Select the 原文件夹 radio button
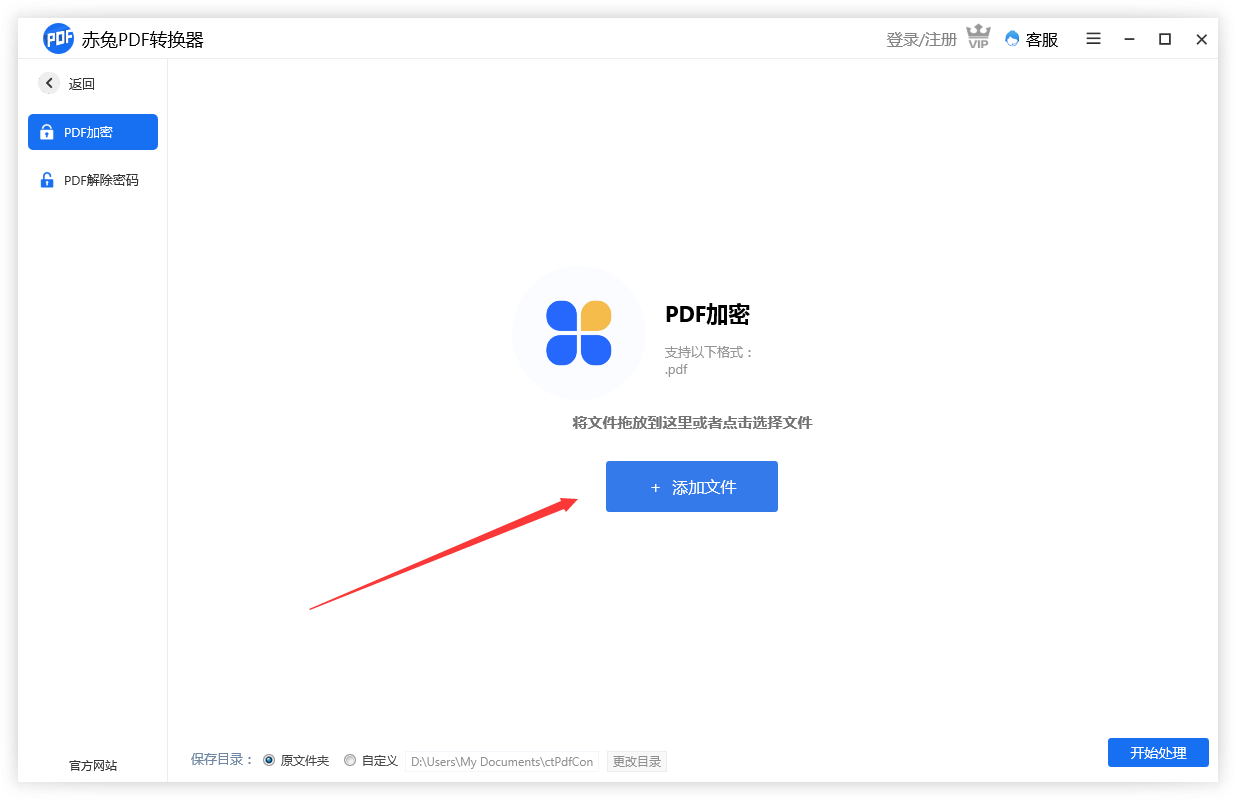The width and height of the screenshot is (1236, 800). point(269,760)
